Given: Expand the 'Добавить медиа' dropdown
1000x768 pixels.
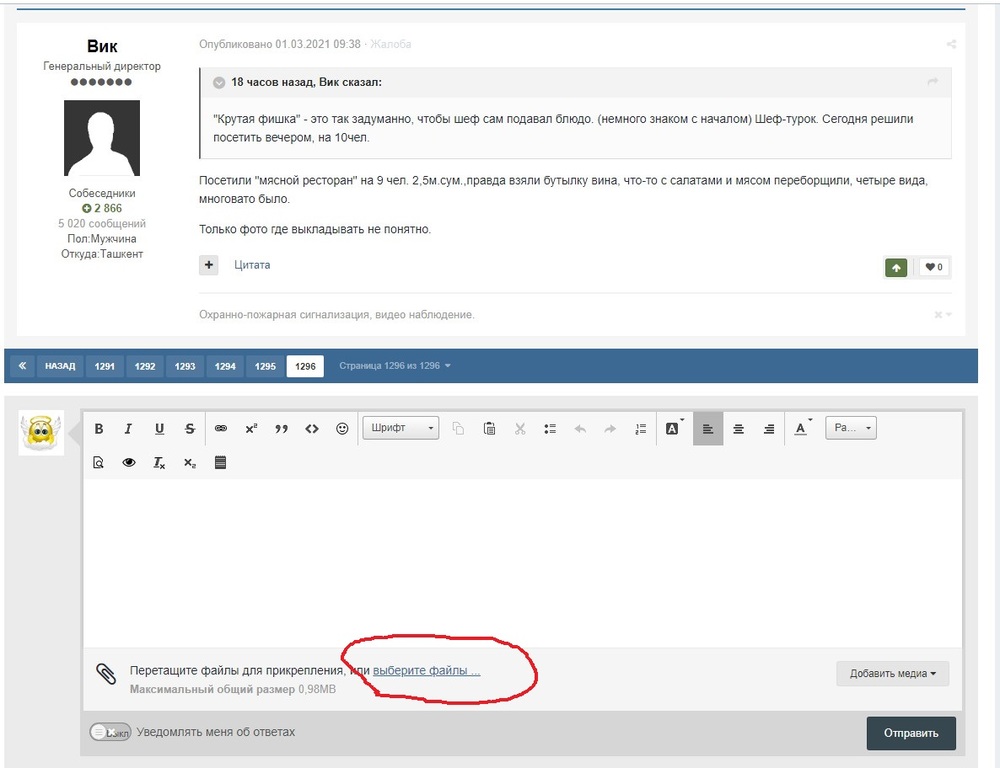Looking at the screenshot, I should [892, 674].
